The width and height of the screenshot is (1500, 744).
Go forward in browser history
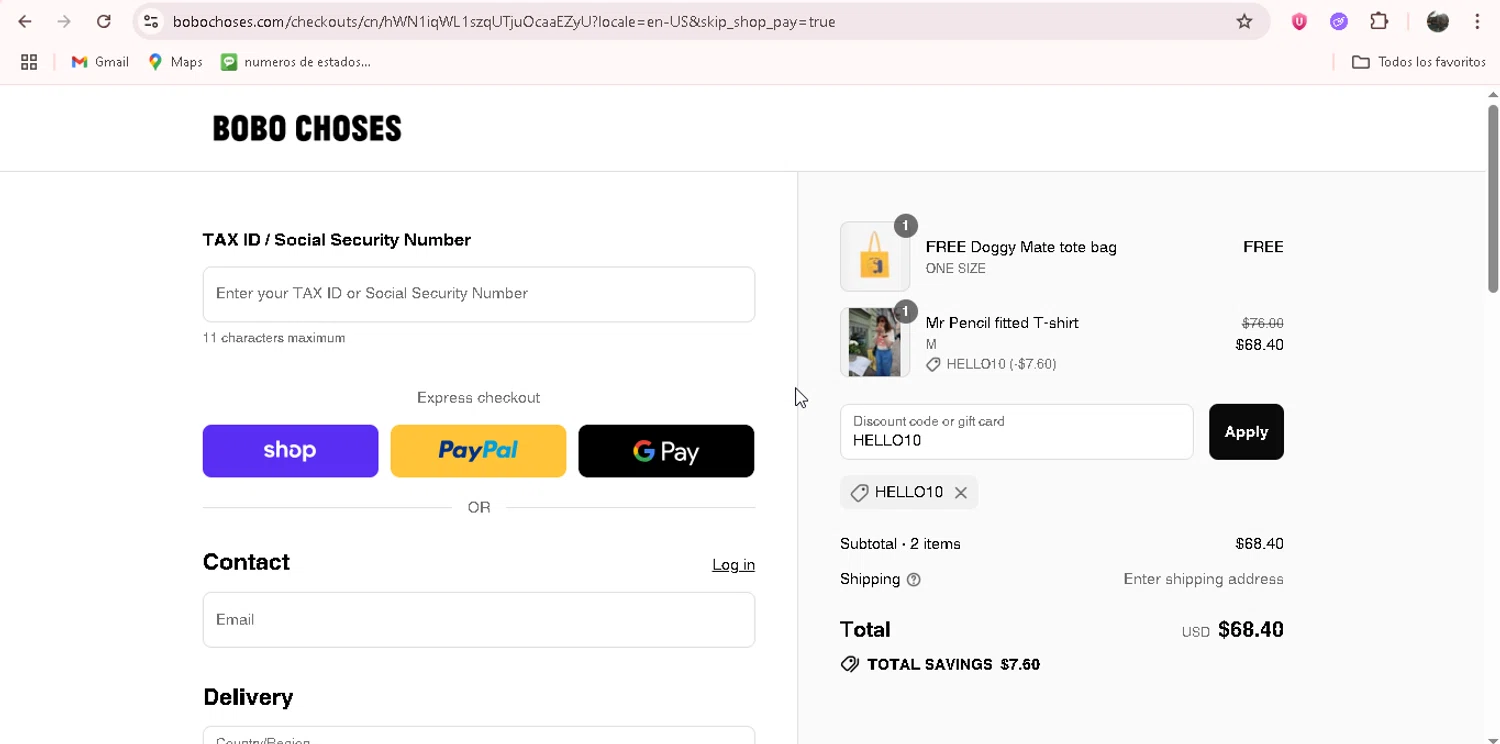coord(64,21)
